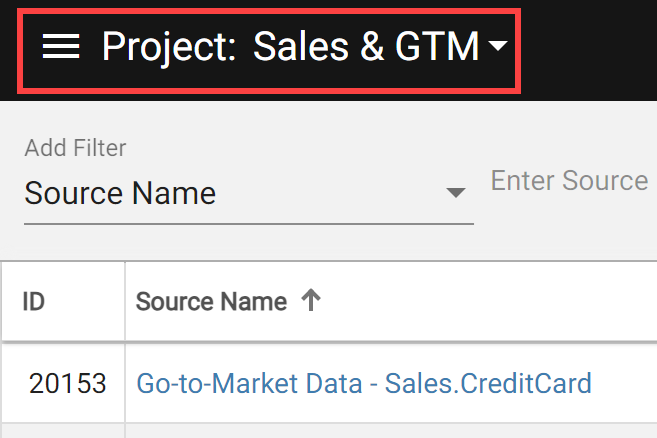Click the gray arrow of Add Filter select
The image size is (657, 438).
coord(456,192)
